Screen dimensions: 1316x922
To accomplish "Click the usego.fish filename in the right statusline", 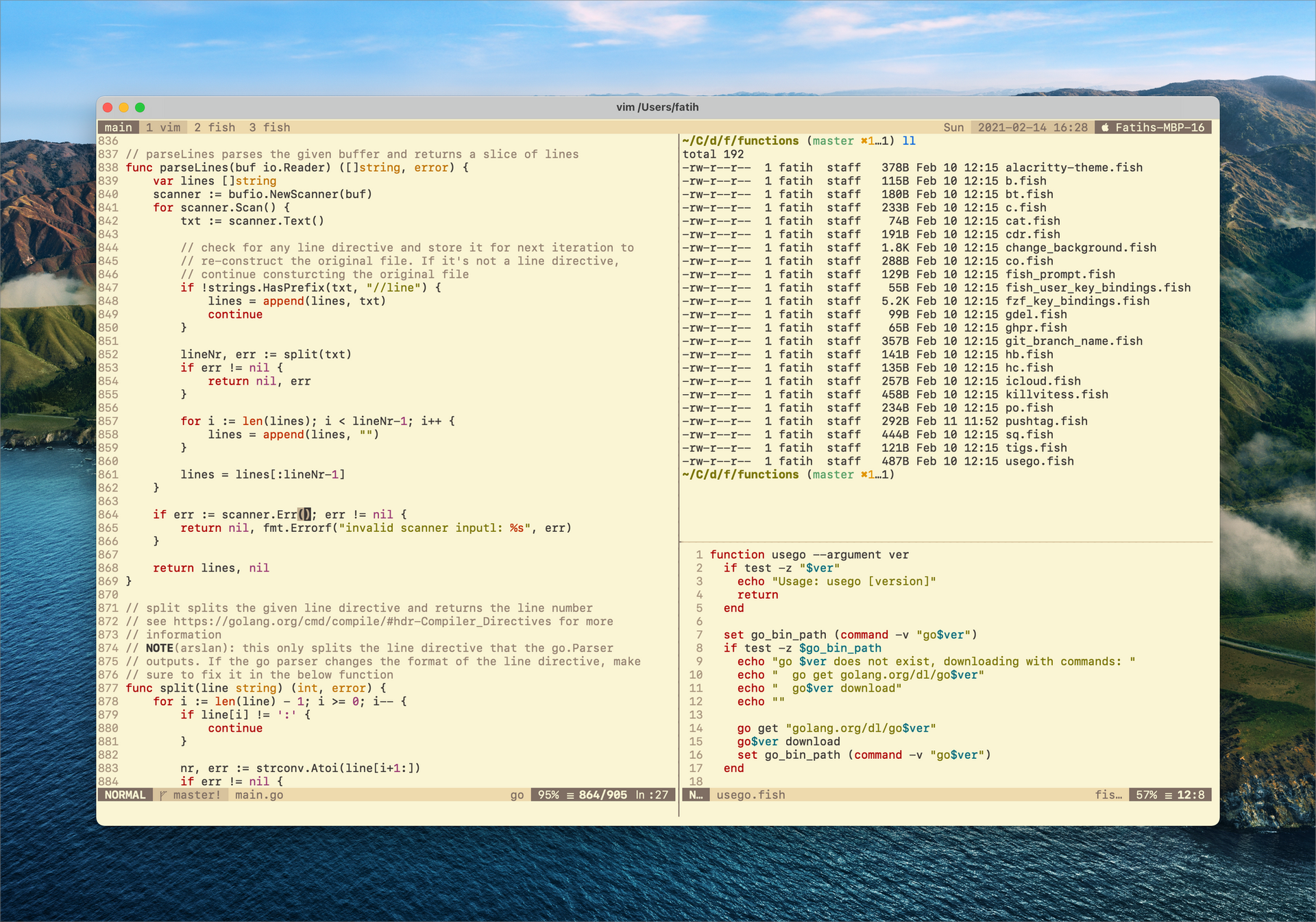I will click(751, 794).
